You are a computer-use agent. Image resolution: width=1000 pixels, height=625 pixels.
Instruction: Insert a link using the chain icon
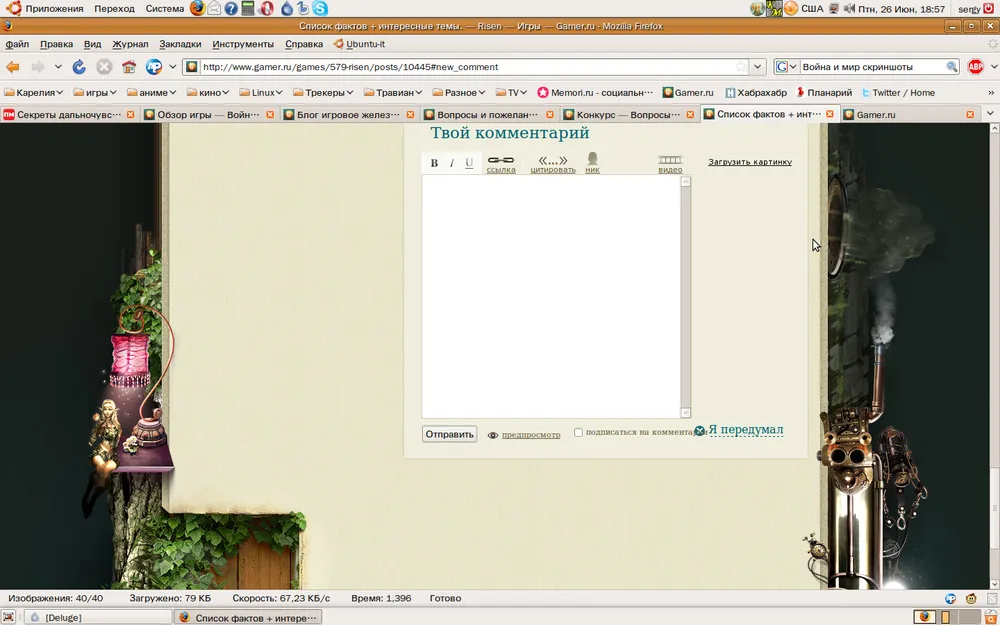501,163
